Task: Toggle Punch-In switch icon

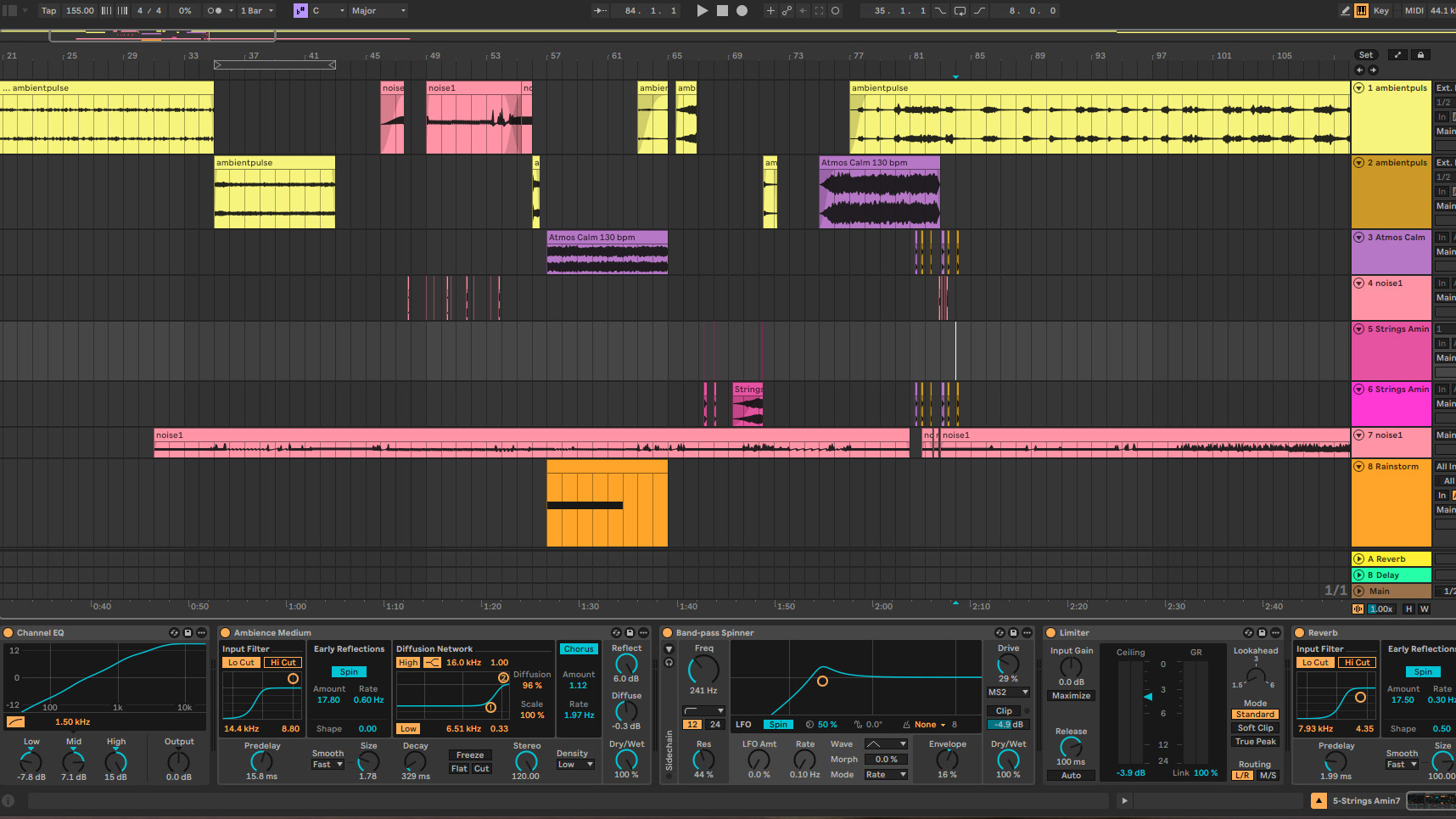Action: point(940,11)
